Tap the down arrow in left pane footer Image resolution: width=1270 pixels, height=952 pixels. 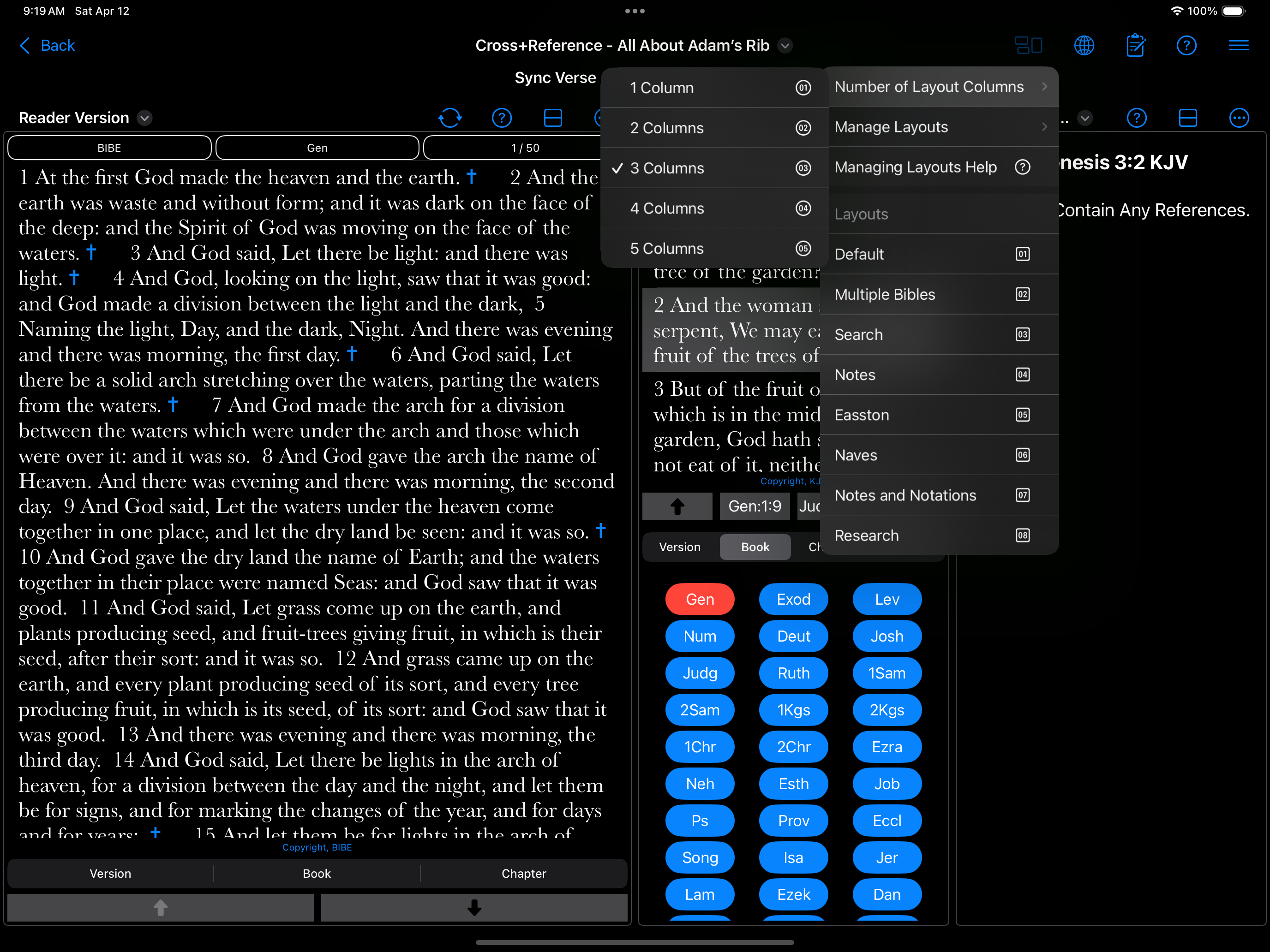(x=474, y=907)
